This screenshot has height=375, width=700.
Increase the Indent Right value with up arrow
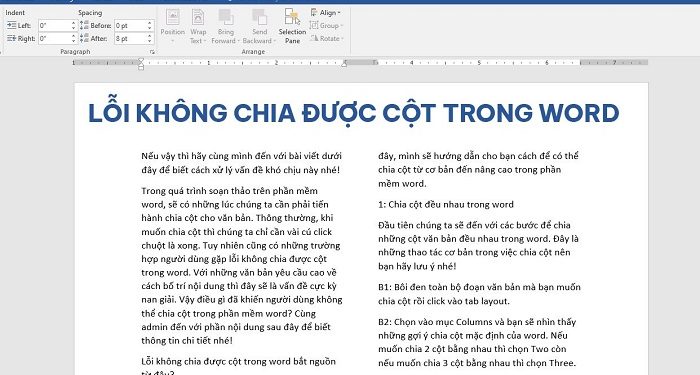click(x=74, y=36)
